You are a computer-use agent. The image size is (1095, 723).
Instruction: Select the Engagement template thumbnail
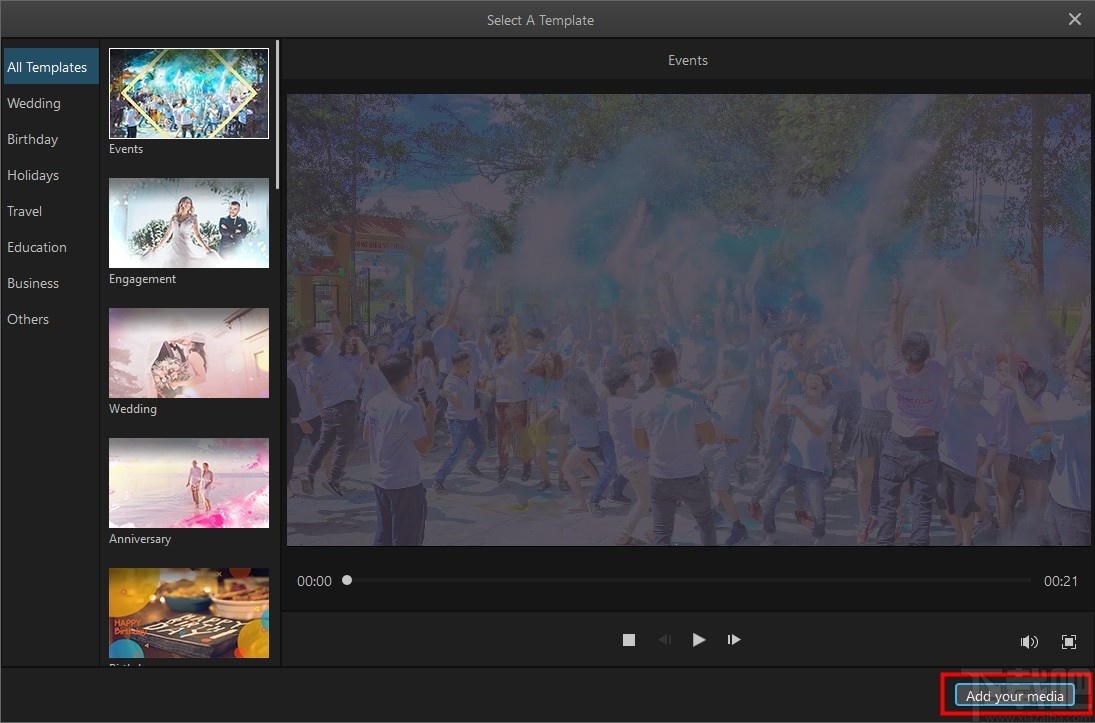(189, 223)
